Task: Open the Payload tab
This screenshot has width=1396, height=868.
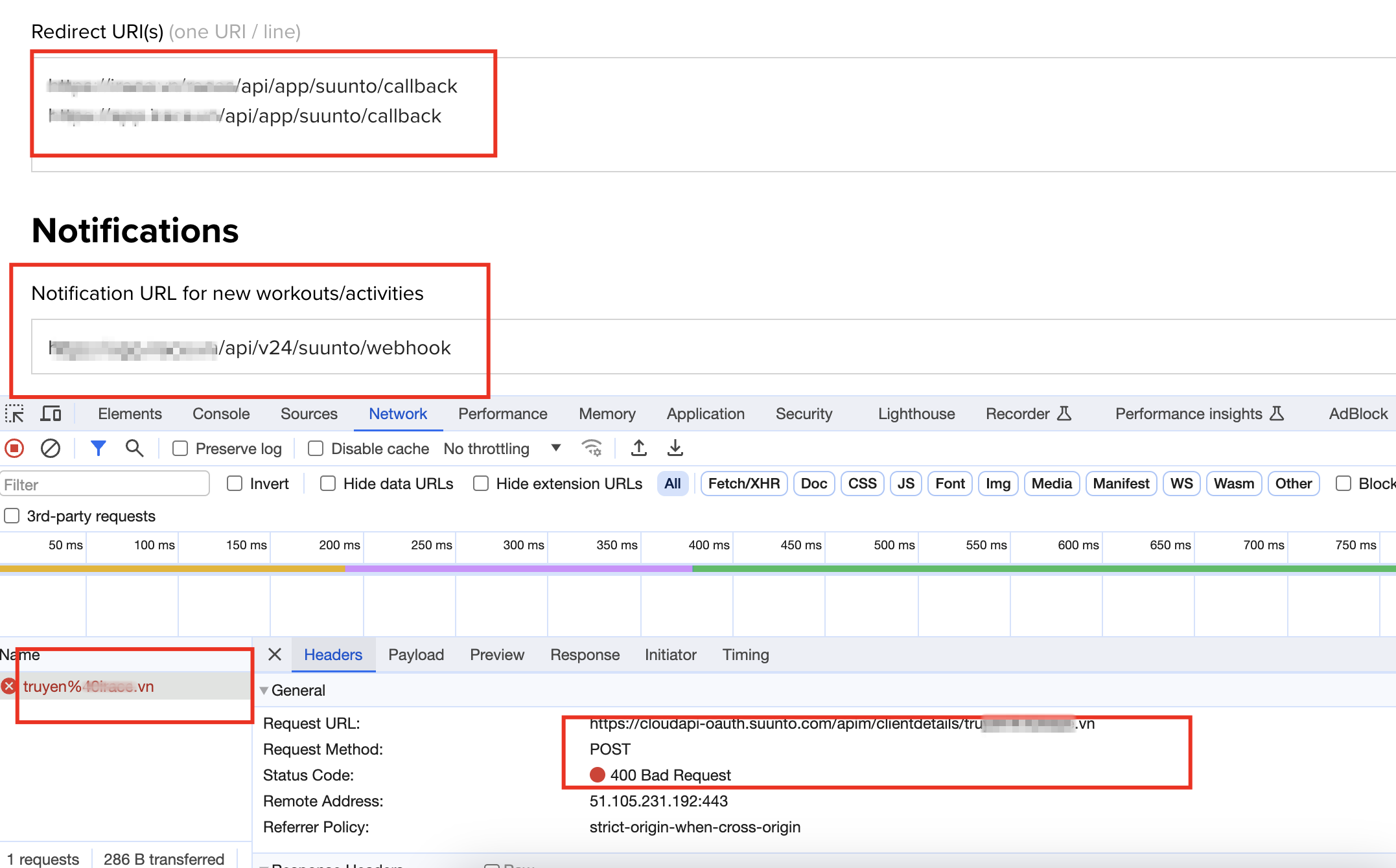Action: pos(416,655)
